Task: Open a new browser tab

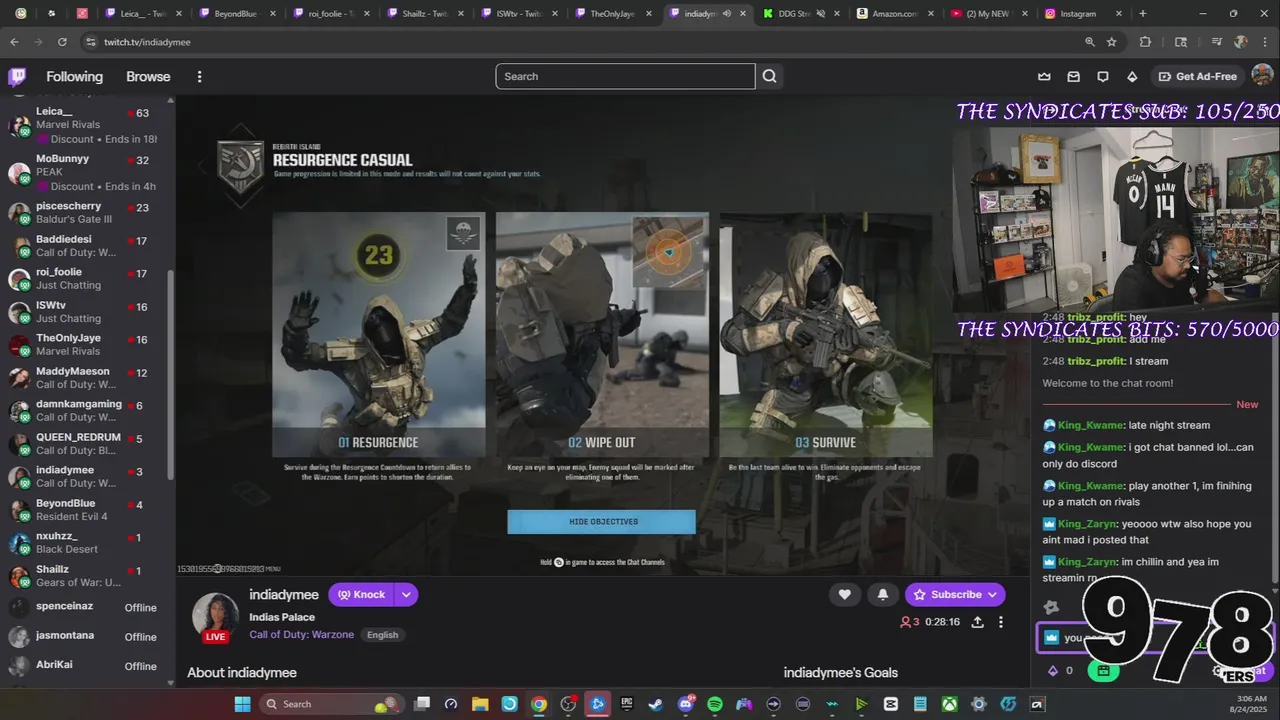Action: [x=1143, y=14]
